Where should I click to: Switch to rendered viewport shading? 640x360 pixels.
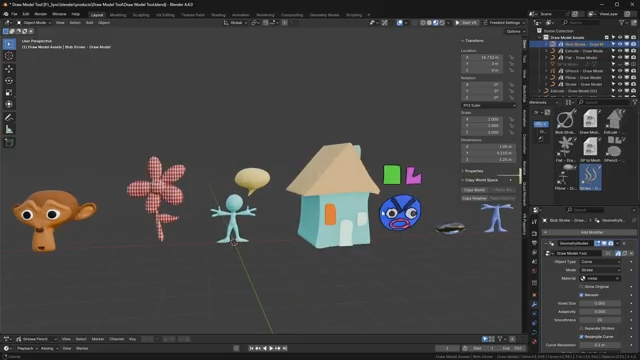pyautogui.click(x=442, y=23)
